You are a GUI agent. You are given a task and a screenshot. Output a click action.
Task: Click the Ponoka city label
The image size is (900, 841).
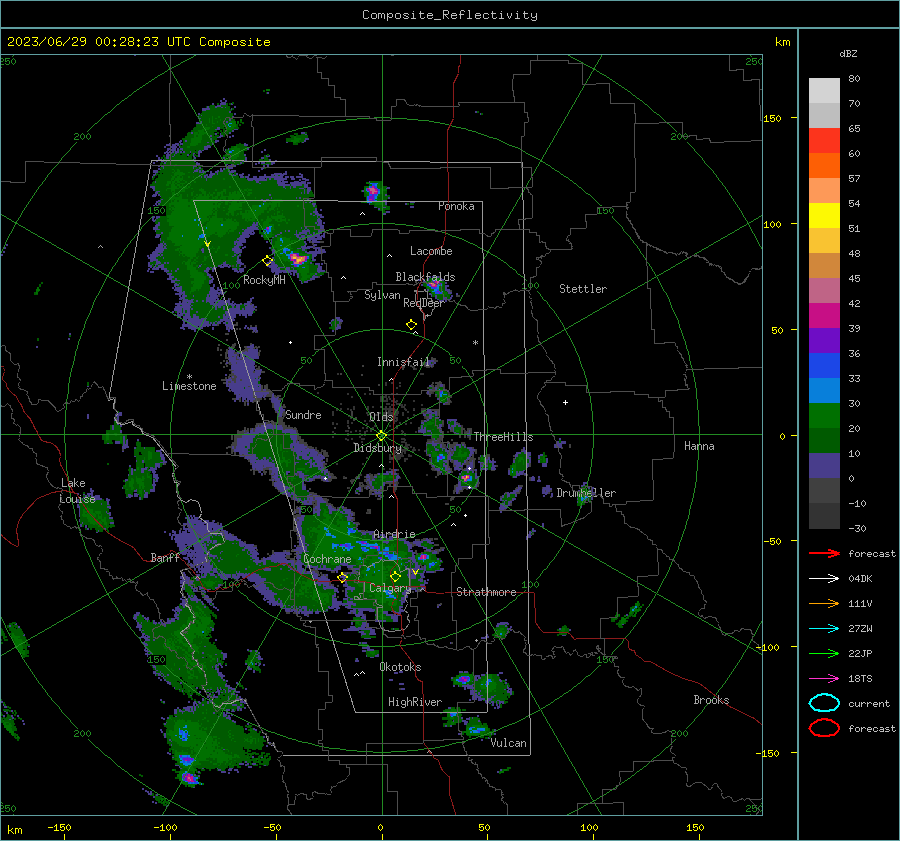[x=456, y=206]
